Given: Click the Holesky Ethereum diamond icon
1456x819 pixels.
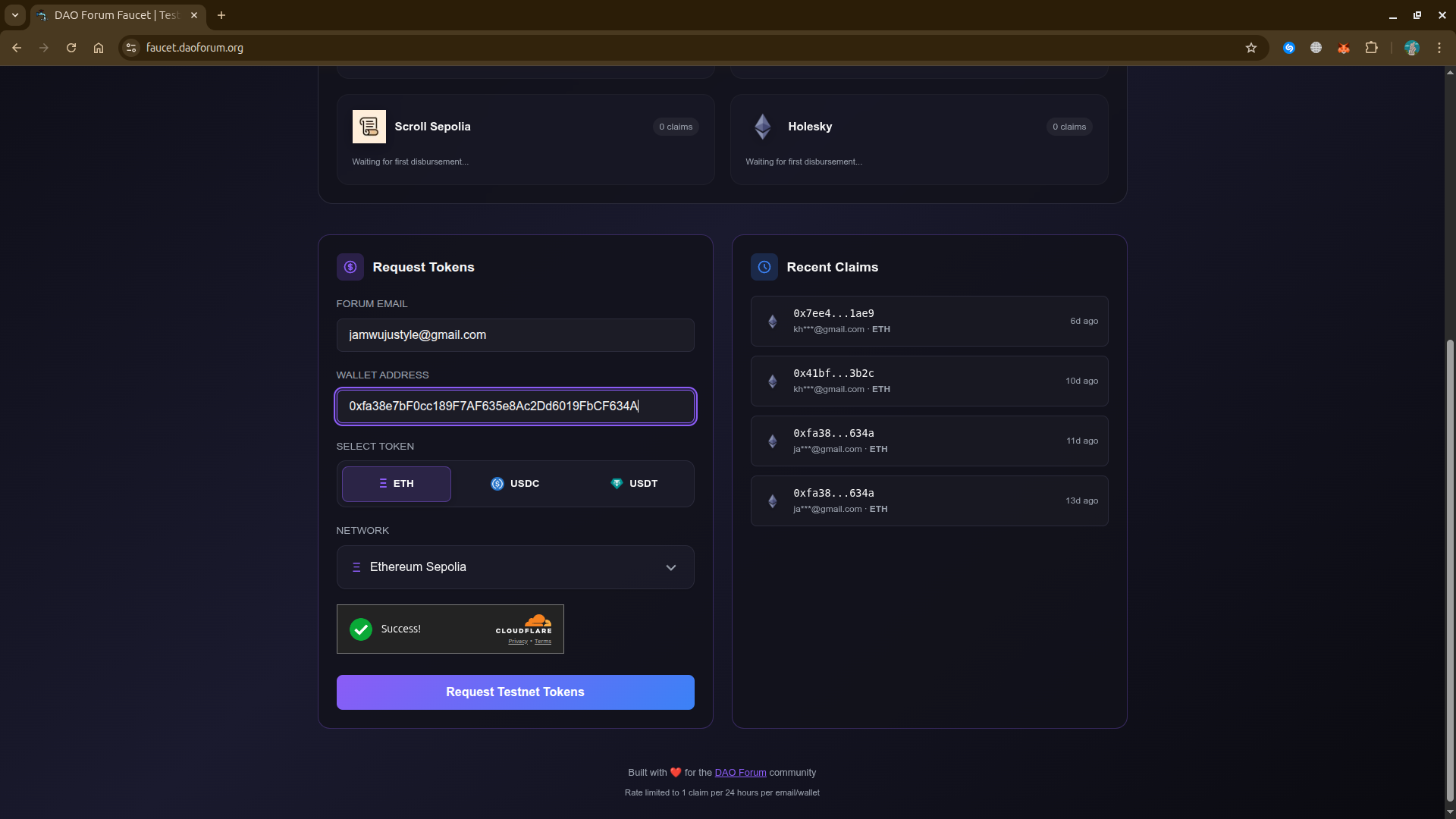Looking at the screenshot, I should 762,127.
